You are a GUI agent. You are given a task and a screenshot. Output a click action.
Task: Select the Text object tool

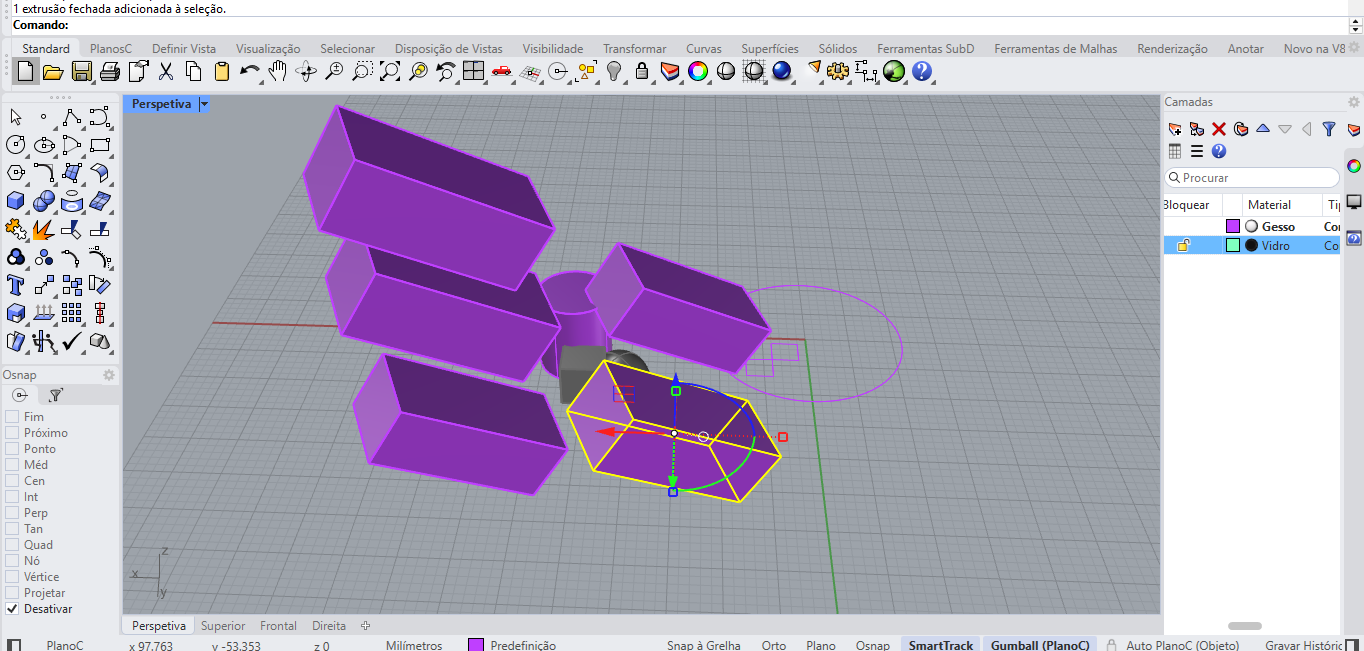coord(16,285)
